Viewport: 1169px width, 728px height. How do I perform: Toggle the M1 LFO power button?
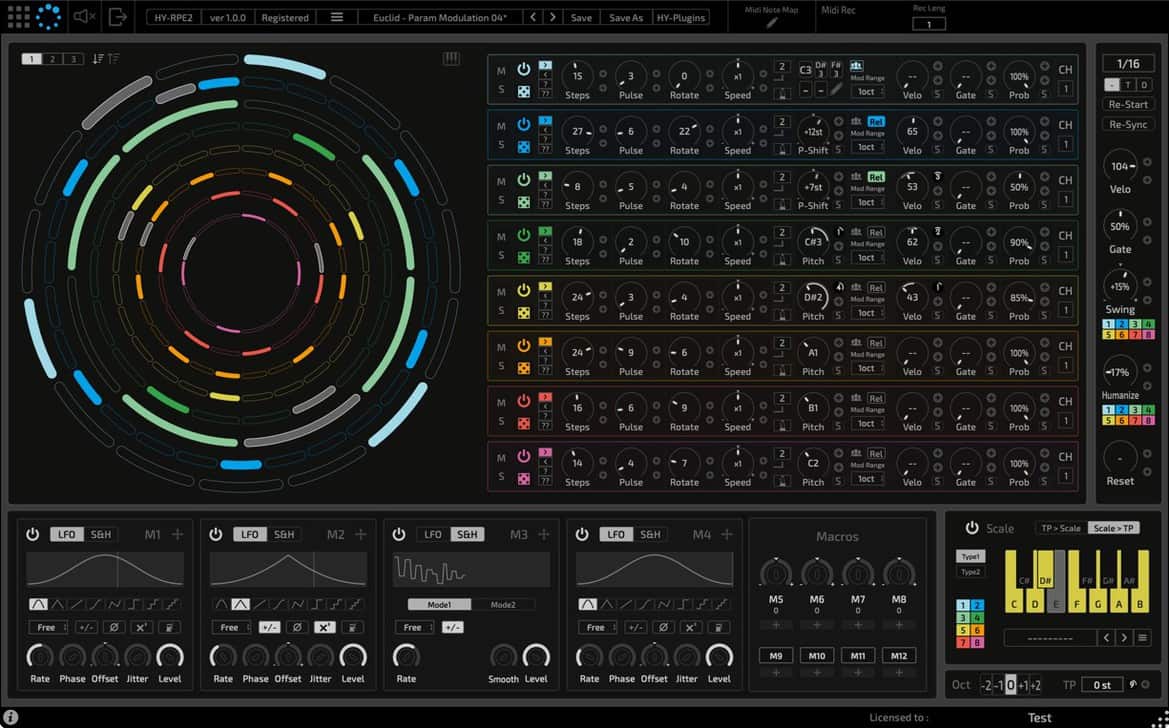(32, 534)
